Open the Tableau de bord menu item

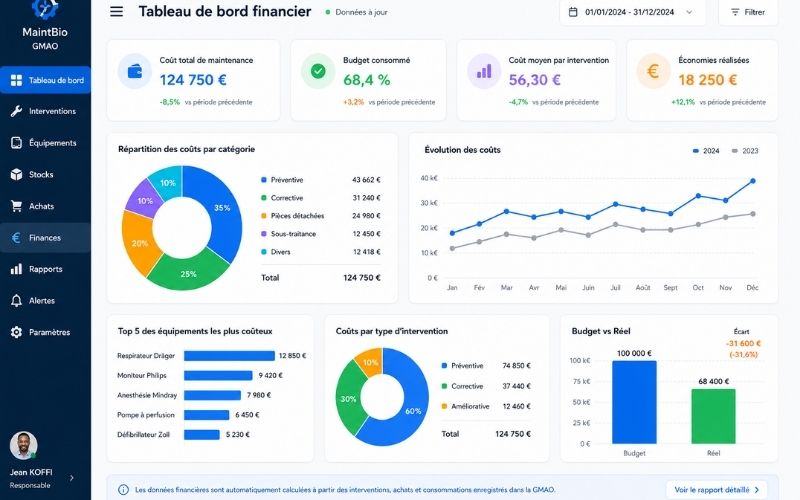pyautogui.click(x=45, y=80)
